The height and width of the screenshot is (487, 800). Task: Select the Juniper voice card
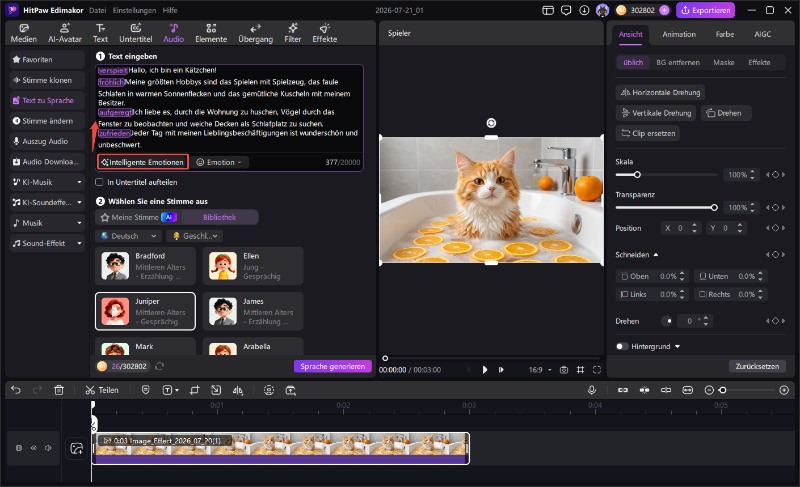point(145,311)
